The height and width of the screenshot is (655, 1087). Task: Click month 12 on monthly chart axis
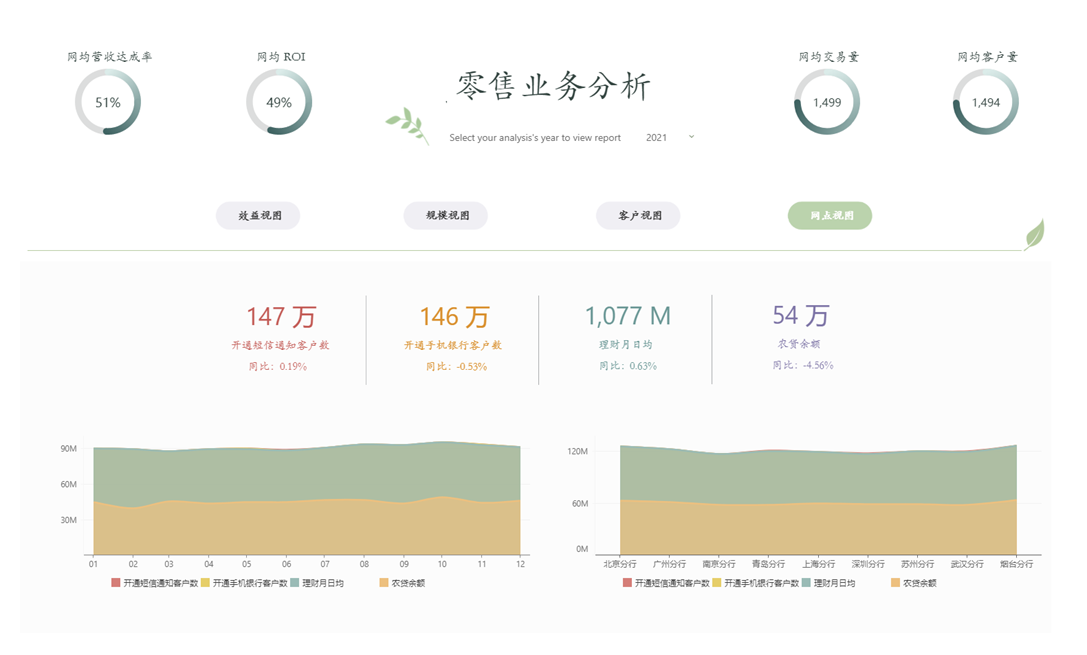521,564
